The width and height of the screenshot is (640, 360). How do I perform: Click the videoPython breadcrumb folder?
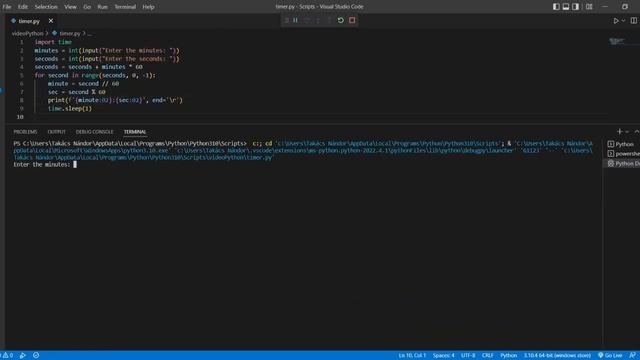(x=27, y=33)
